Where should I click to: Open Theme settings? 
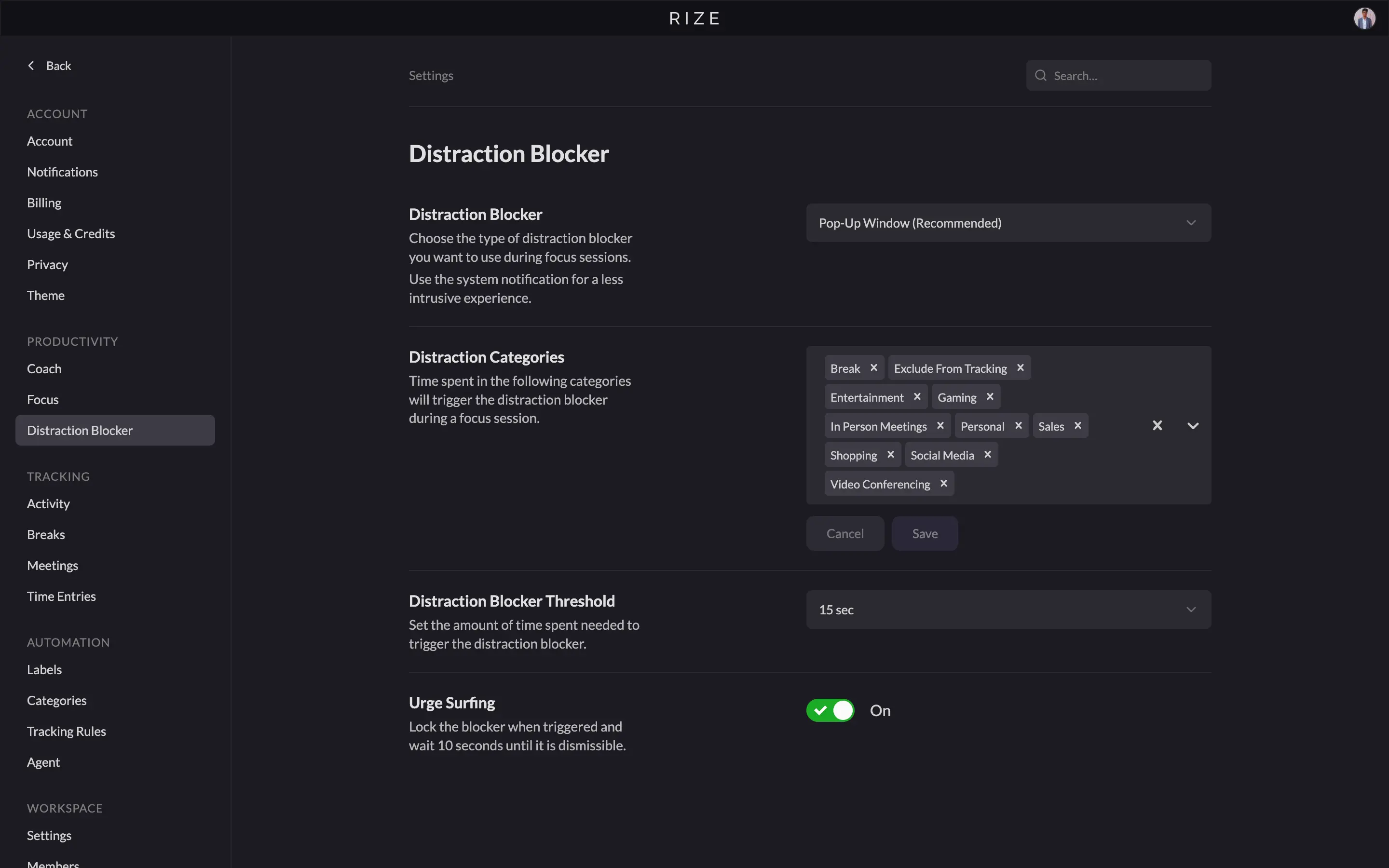tap(45, 296)
